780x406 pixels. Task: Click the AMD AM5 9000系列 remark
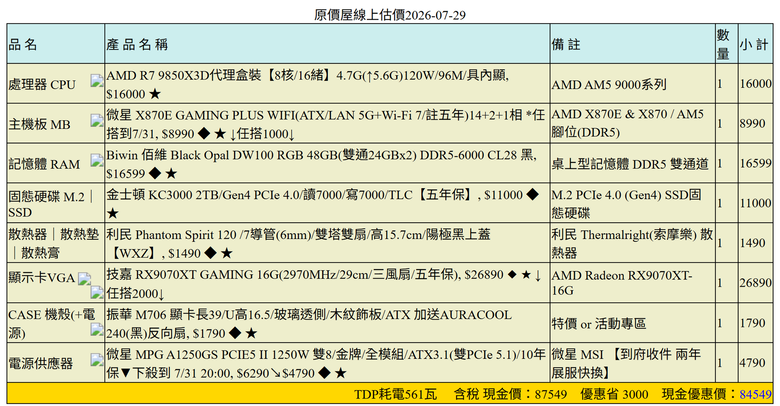click(609, 85)
